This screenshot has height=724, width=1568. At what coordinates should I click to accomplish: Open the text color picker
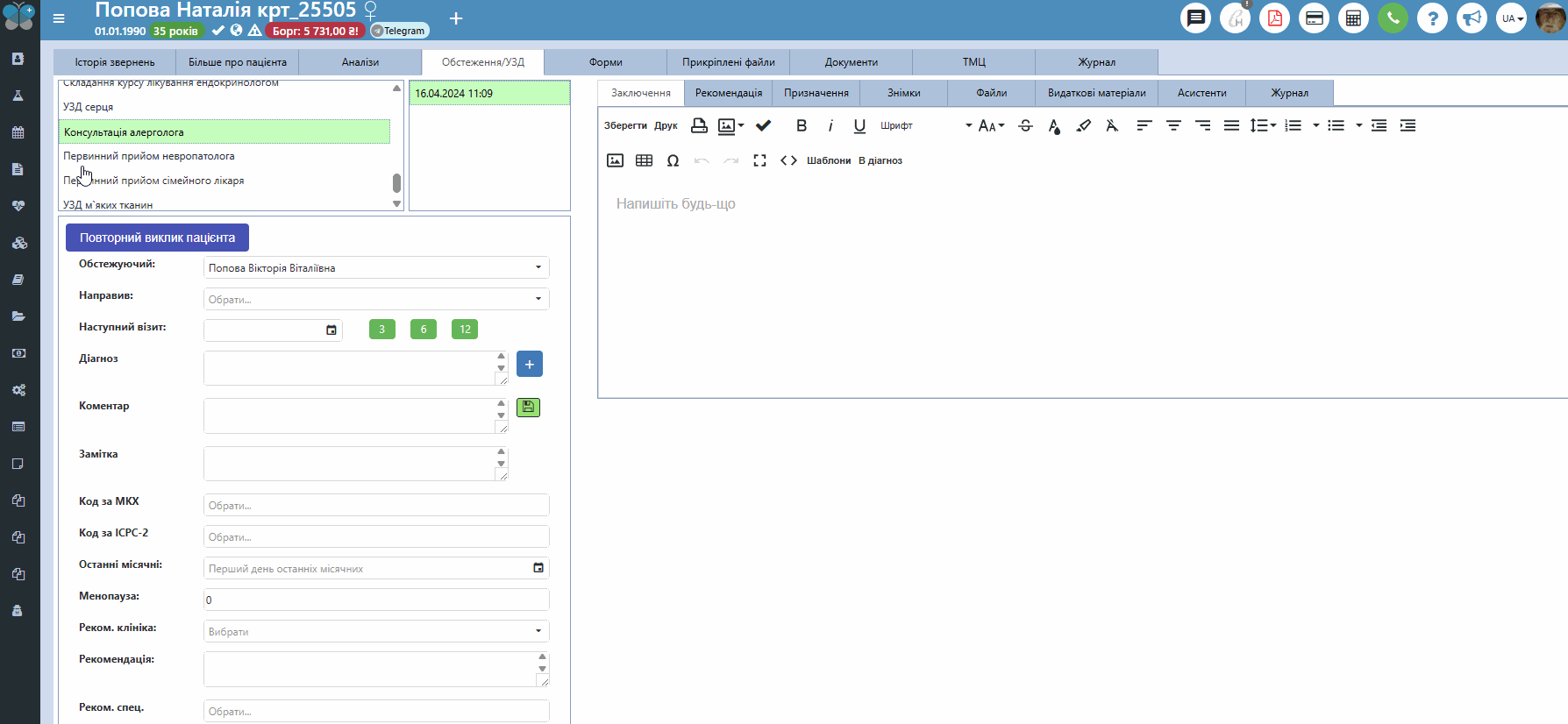(1054, 125)
